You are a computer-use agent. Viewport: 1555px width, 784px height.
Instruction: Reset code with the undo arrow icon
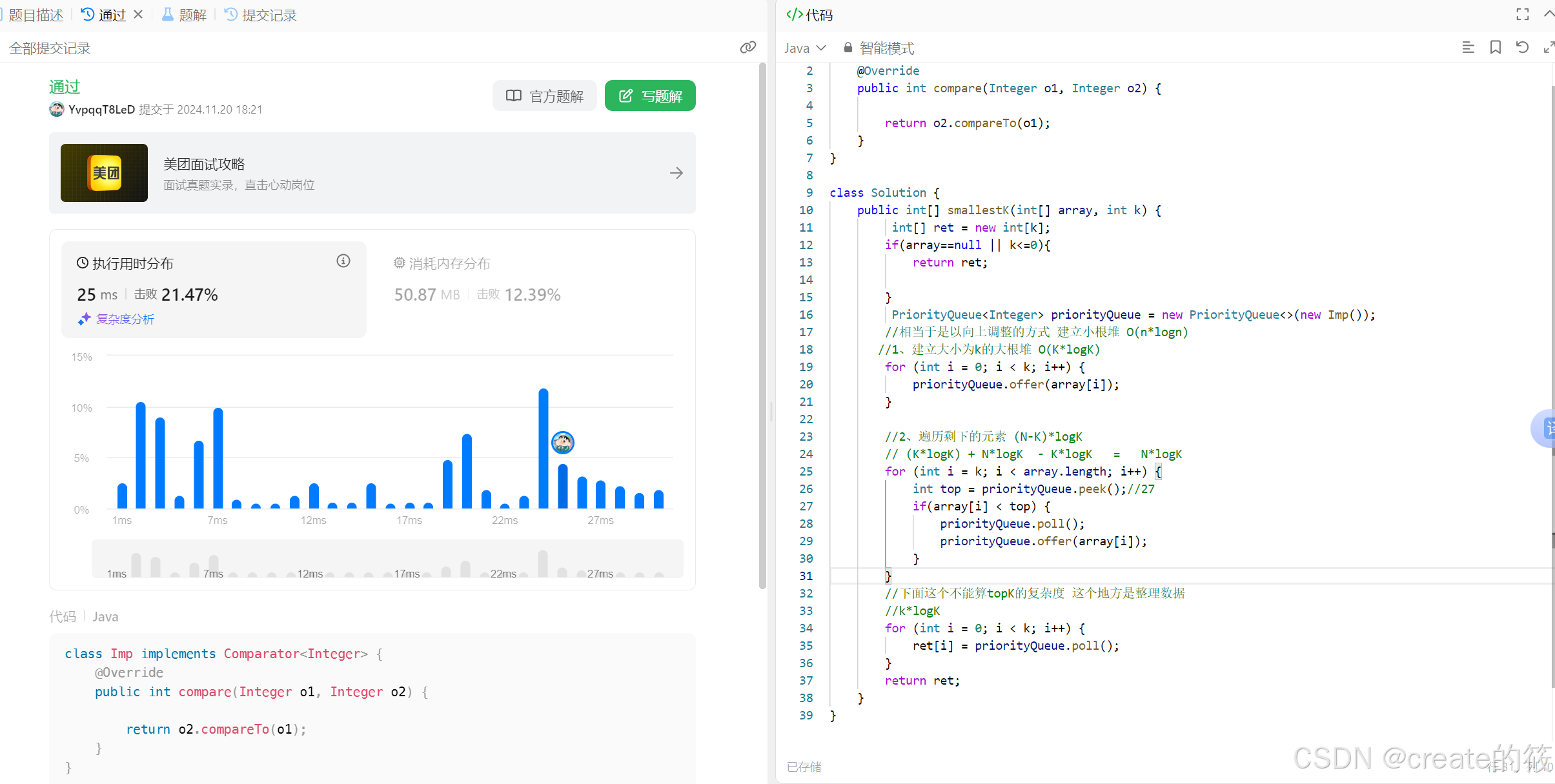coord(1522,47)
